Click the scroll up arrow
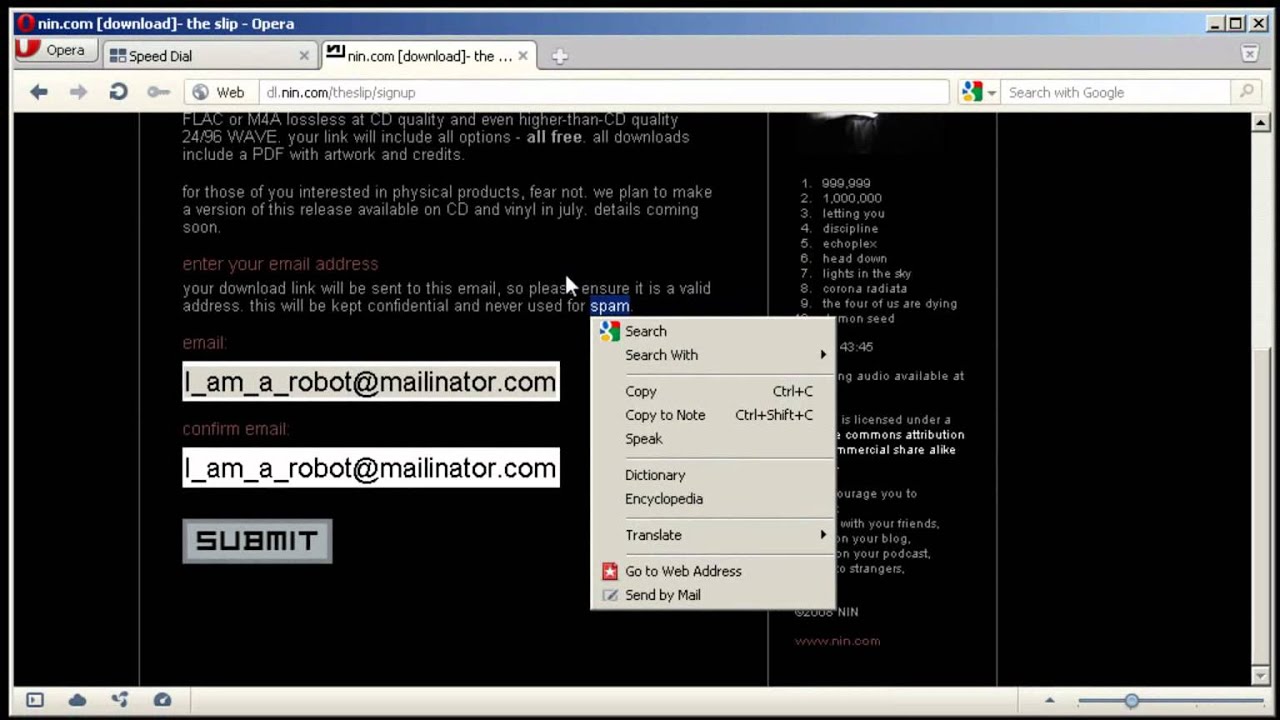This screenshot has width=1280, height=720. tap(1261, 122)
